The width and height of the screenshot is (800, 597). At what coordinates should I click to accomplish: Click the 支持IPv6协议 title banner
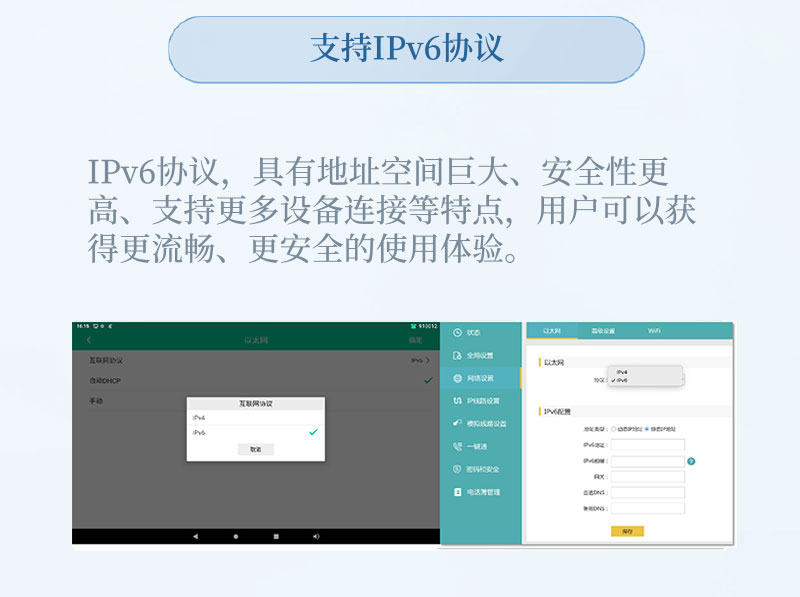(407, 49)
